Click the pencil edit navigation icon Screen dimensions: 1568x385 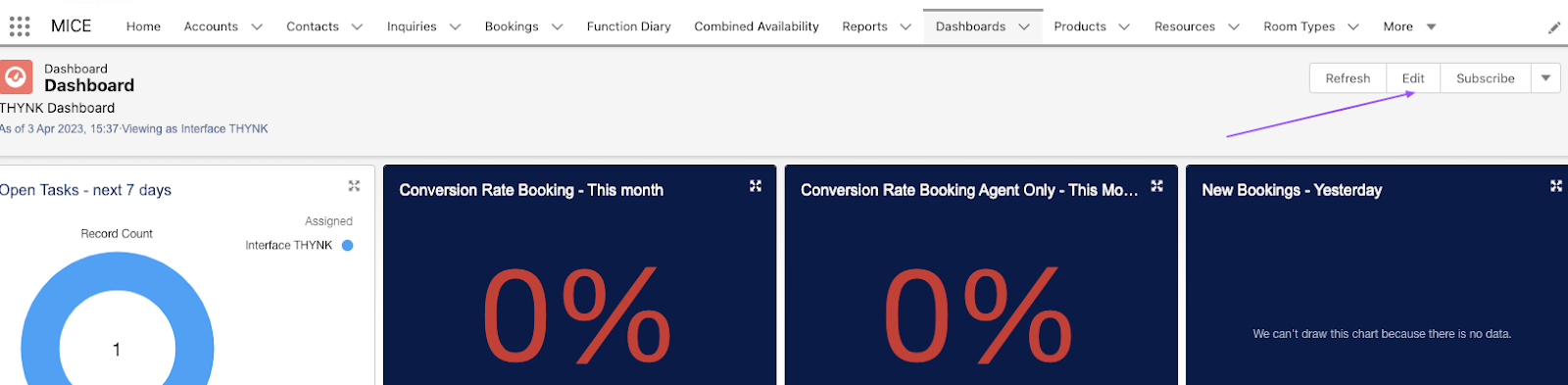1554,27
